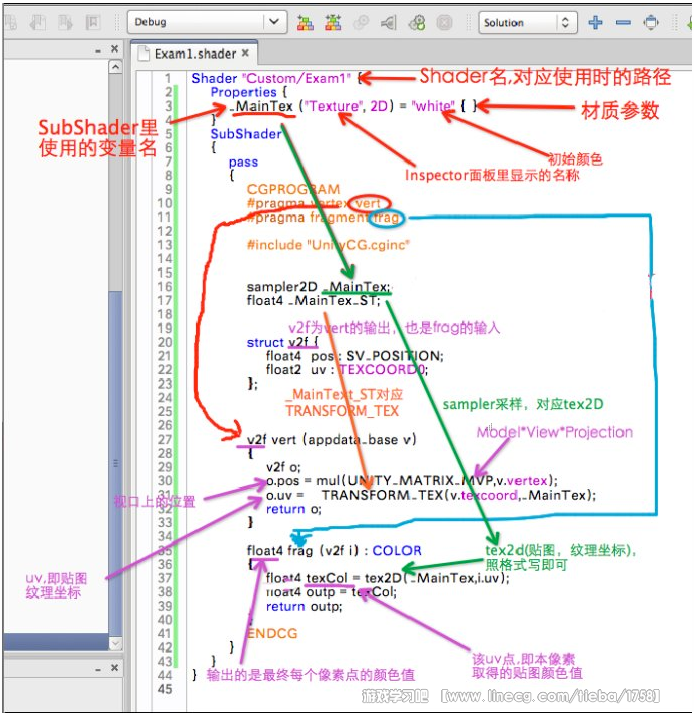Click the Rebuild All bricks icon
694x713 pixels.
pyautogui.click(x=333, y=22)
